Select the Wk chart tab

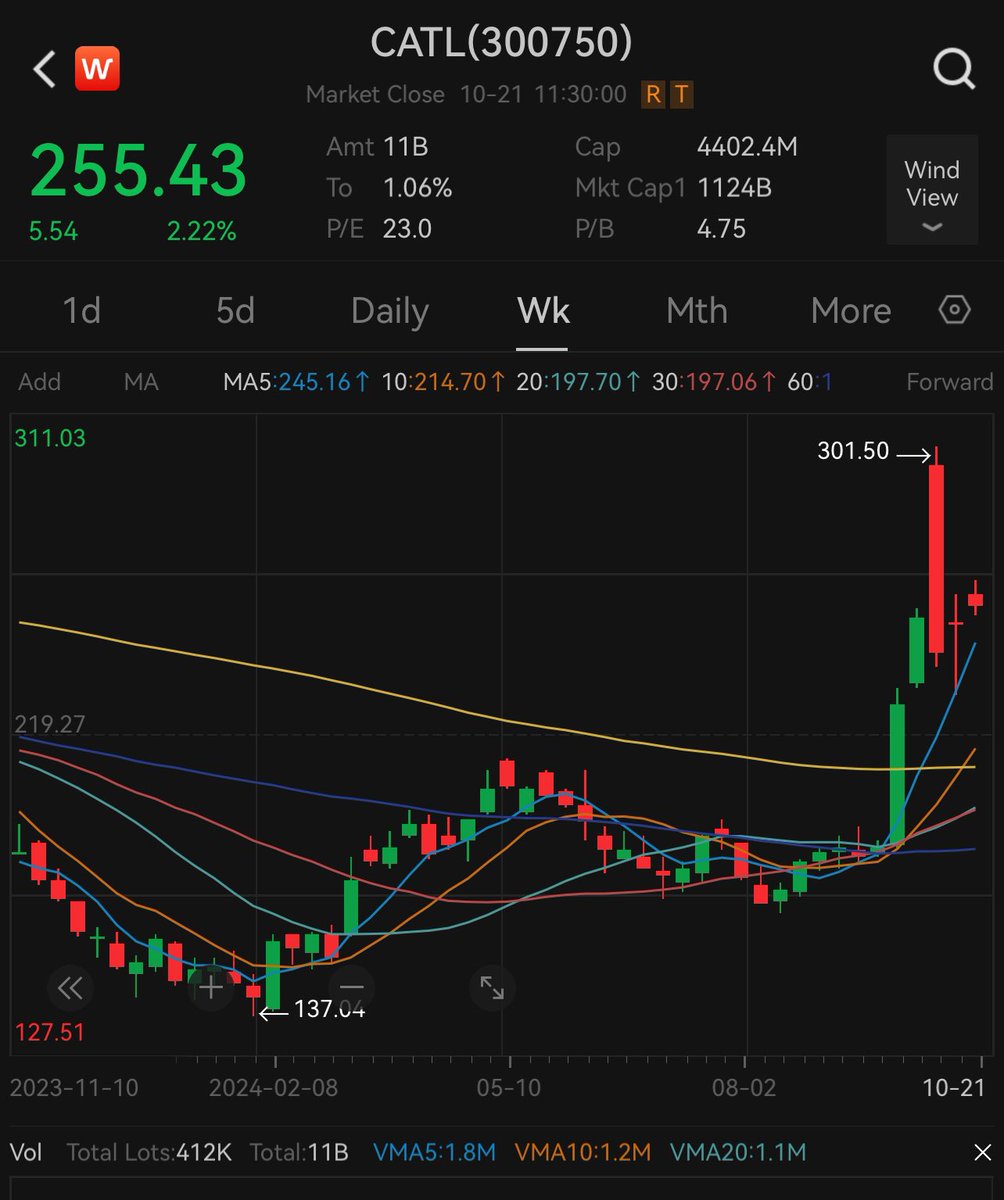click(x=543, y=311)
